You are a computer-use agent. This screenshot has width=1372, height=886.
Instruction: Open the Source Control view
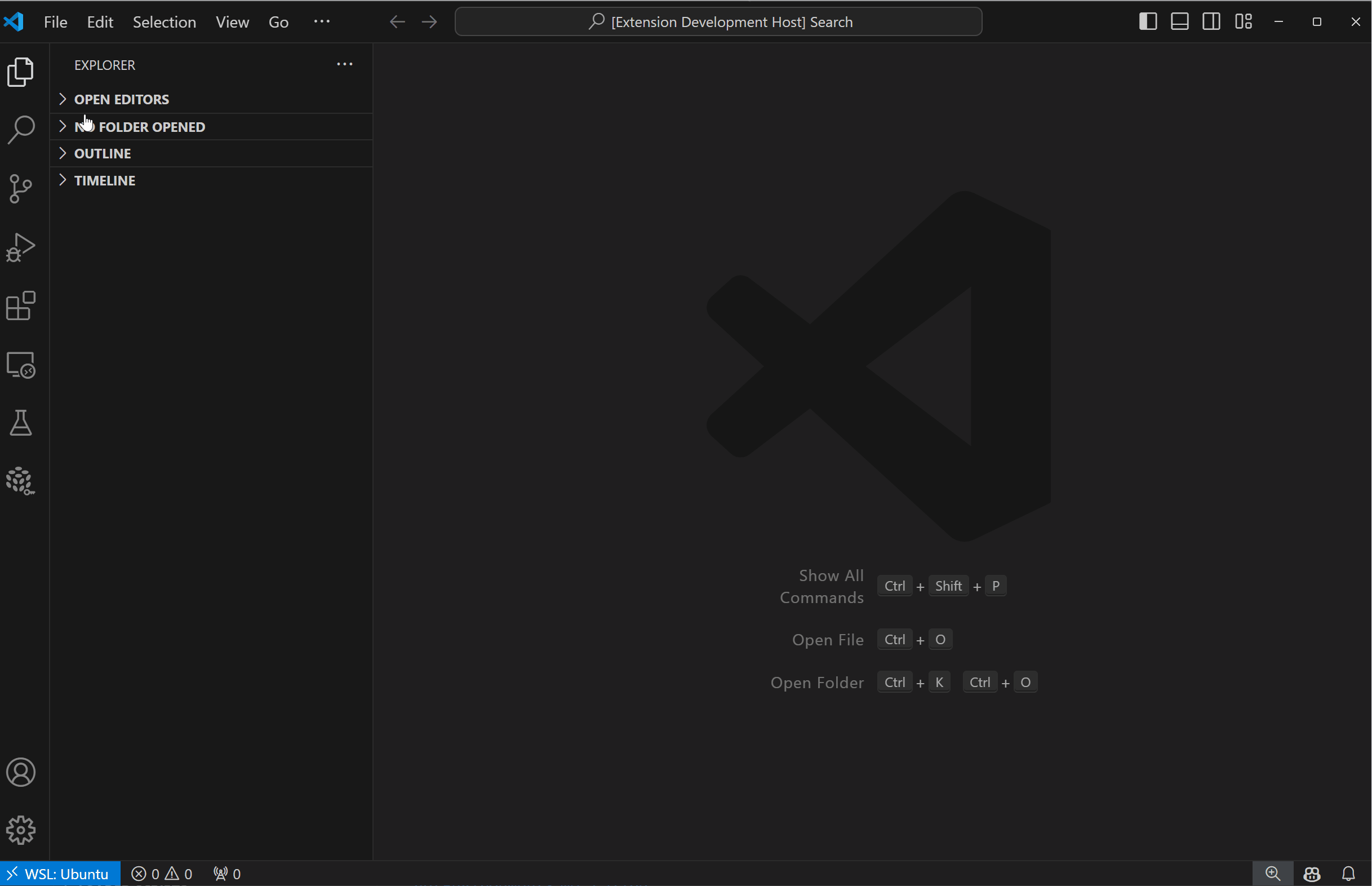click(21, 189)
